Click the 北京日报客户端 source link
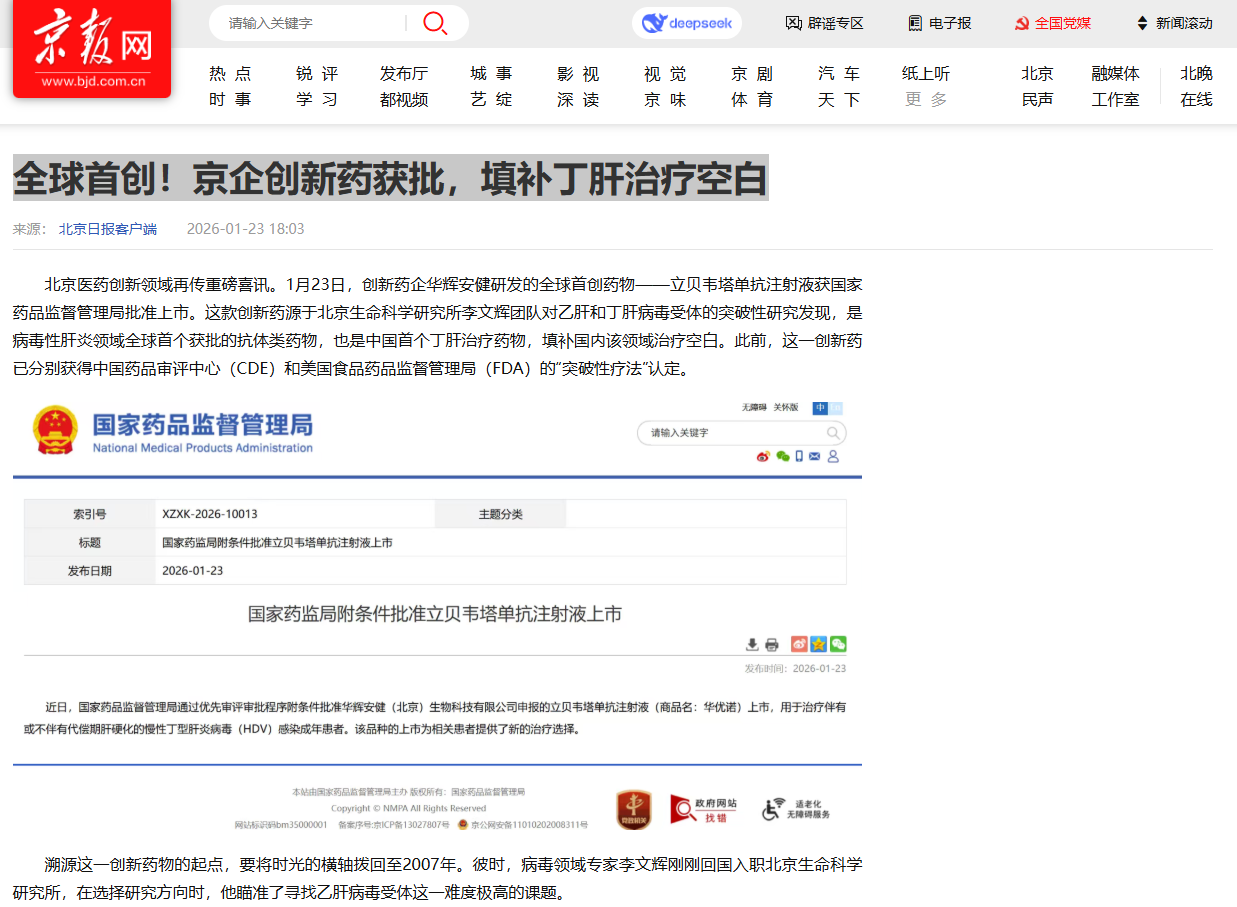This screenshot has height=907, width=1237. click(108, 229)
